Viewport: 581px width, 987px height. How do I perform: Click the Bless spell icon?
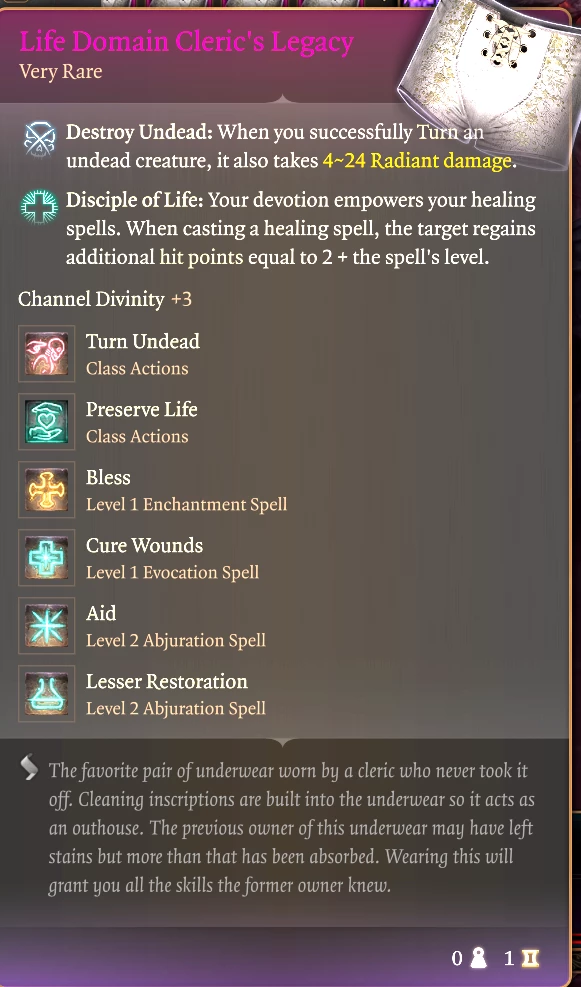(x=47, y=490)
